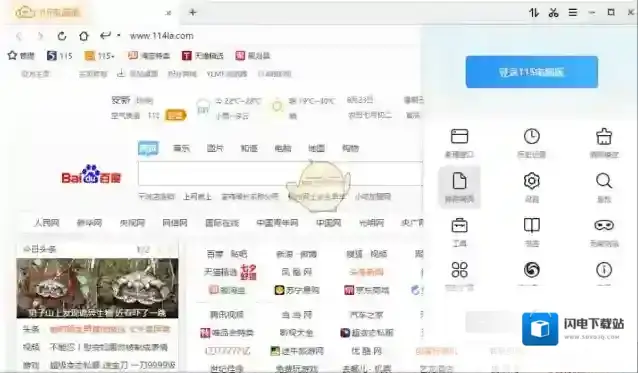Clear browsing traces via broom icon

[x=604, y=142]
